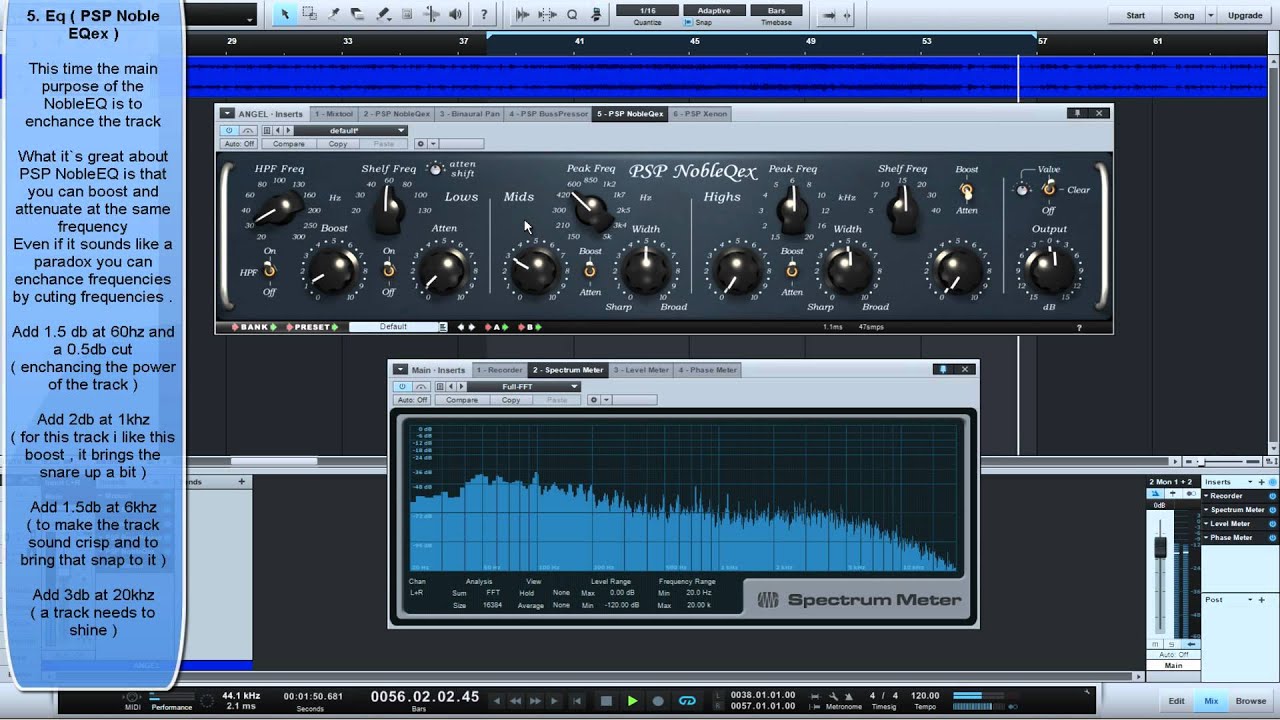
Task: Pin the Spectrum Meter plugin window
Action: pyautogui.click(x=942, y=369)
